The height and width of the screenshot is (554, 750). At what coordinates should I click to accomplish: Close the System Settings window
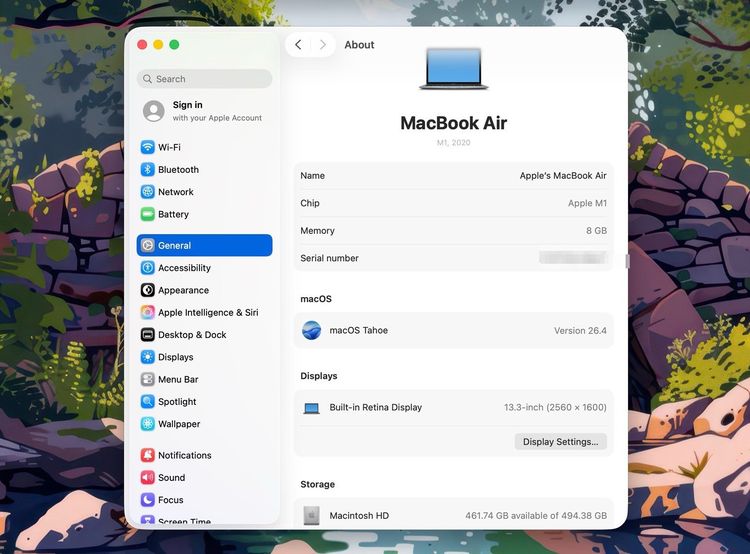(142, 44)
